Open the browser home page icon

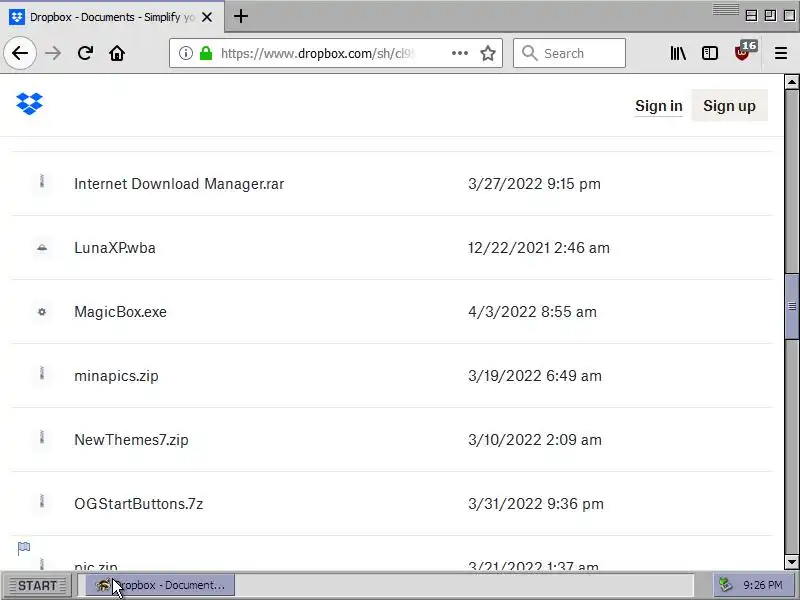pyautogui.click(x=117, y=53)
